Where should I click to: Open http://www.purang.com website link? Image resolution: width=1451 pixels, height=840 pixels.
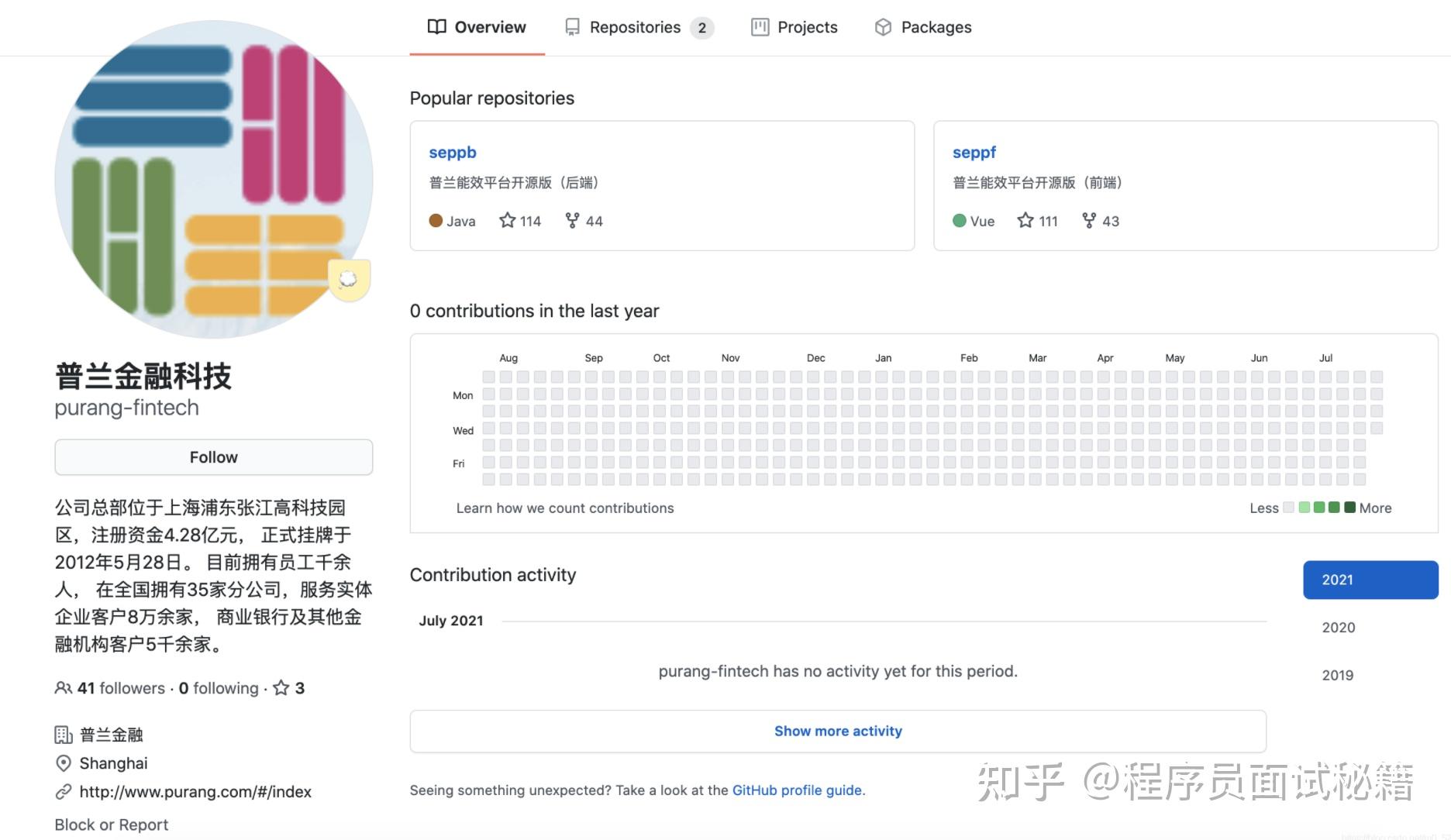(x=195, y=791)
